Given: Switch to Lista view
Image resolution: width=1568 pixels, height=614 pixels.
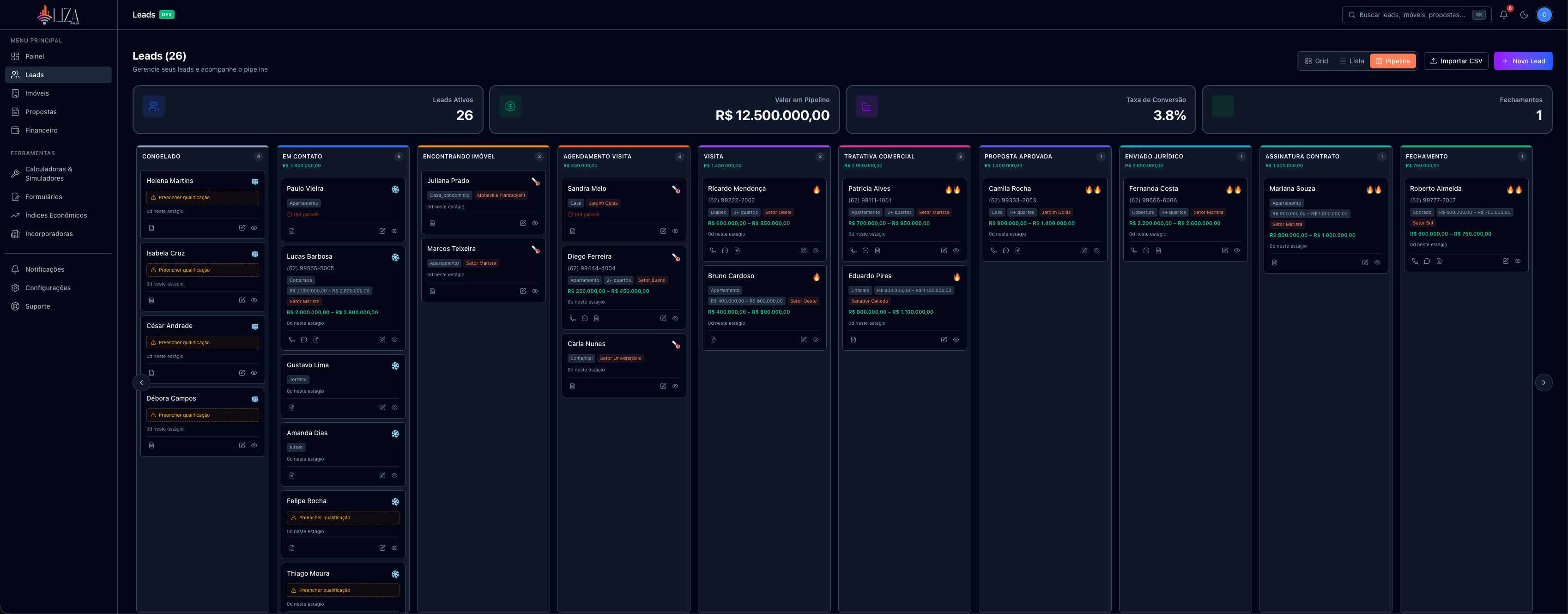Looking at the screenshot, I should (1351, 61).
